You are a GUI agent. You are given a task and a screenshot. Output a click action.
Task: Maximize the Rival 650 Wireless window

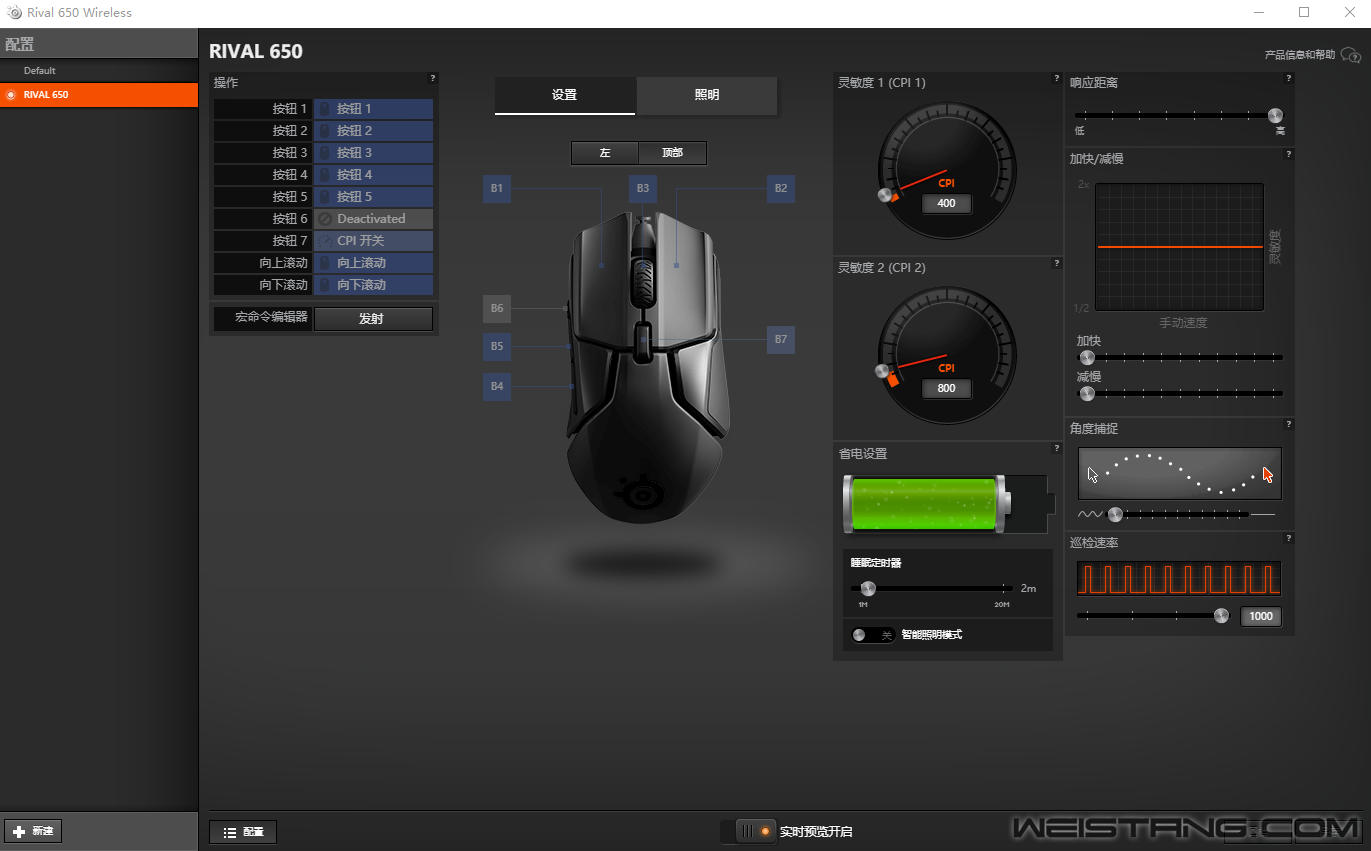[1304, 12]
